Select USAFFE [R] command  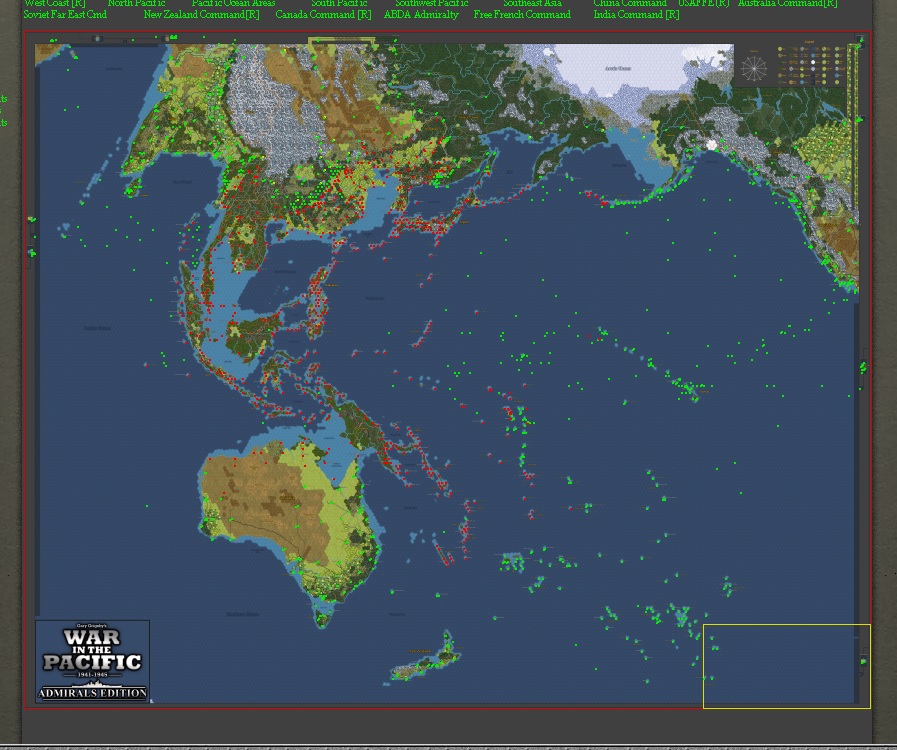(x=704, y=3)
